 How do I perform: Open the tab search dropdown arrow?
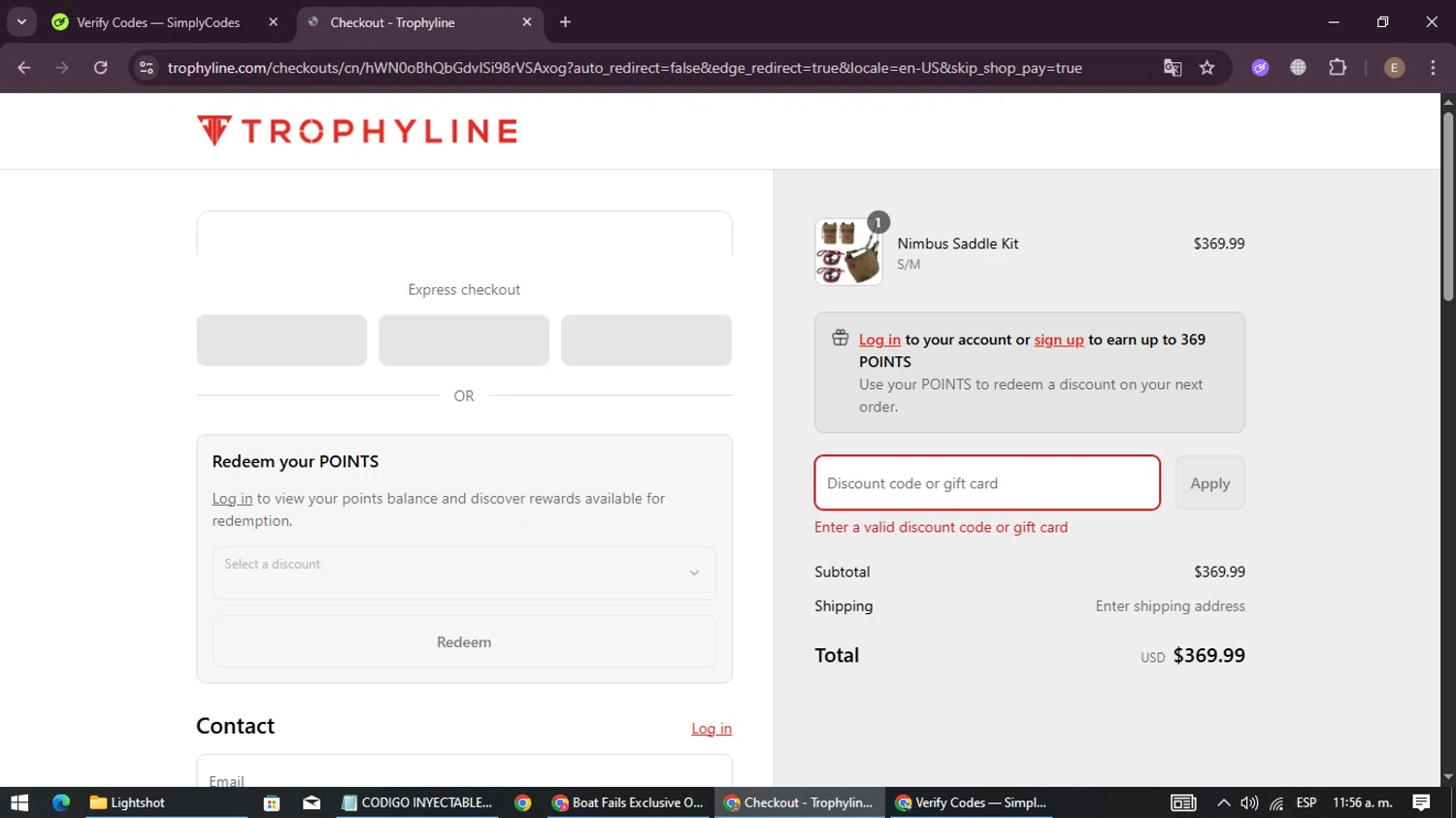[x=21, y=21]
